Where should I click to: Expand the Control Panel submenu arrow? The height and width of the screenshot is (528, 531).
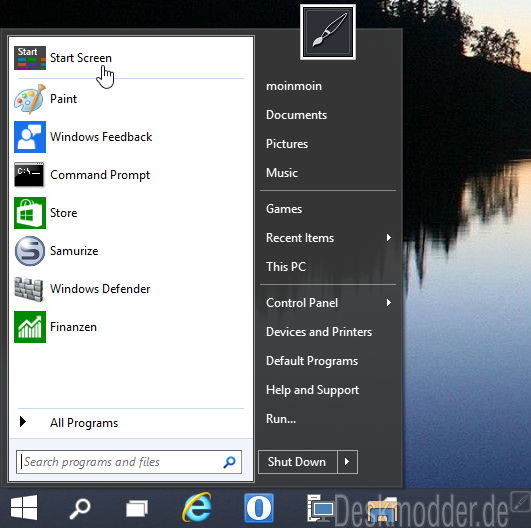pyautogui.click(x=389, y=302)
